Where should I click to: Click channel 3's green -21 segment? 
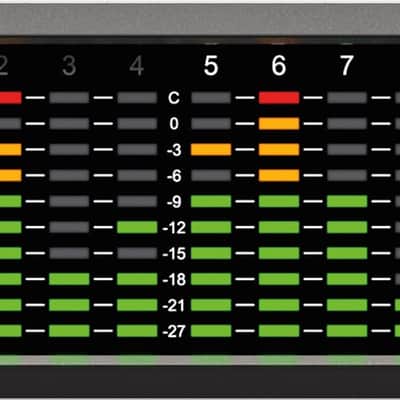(69, 305)
